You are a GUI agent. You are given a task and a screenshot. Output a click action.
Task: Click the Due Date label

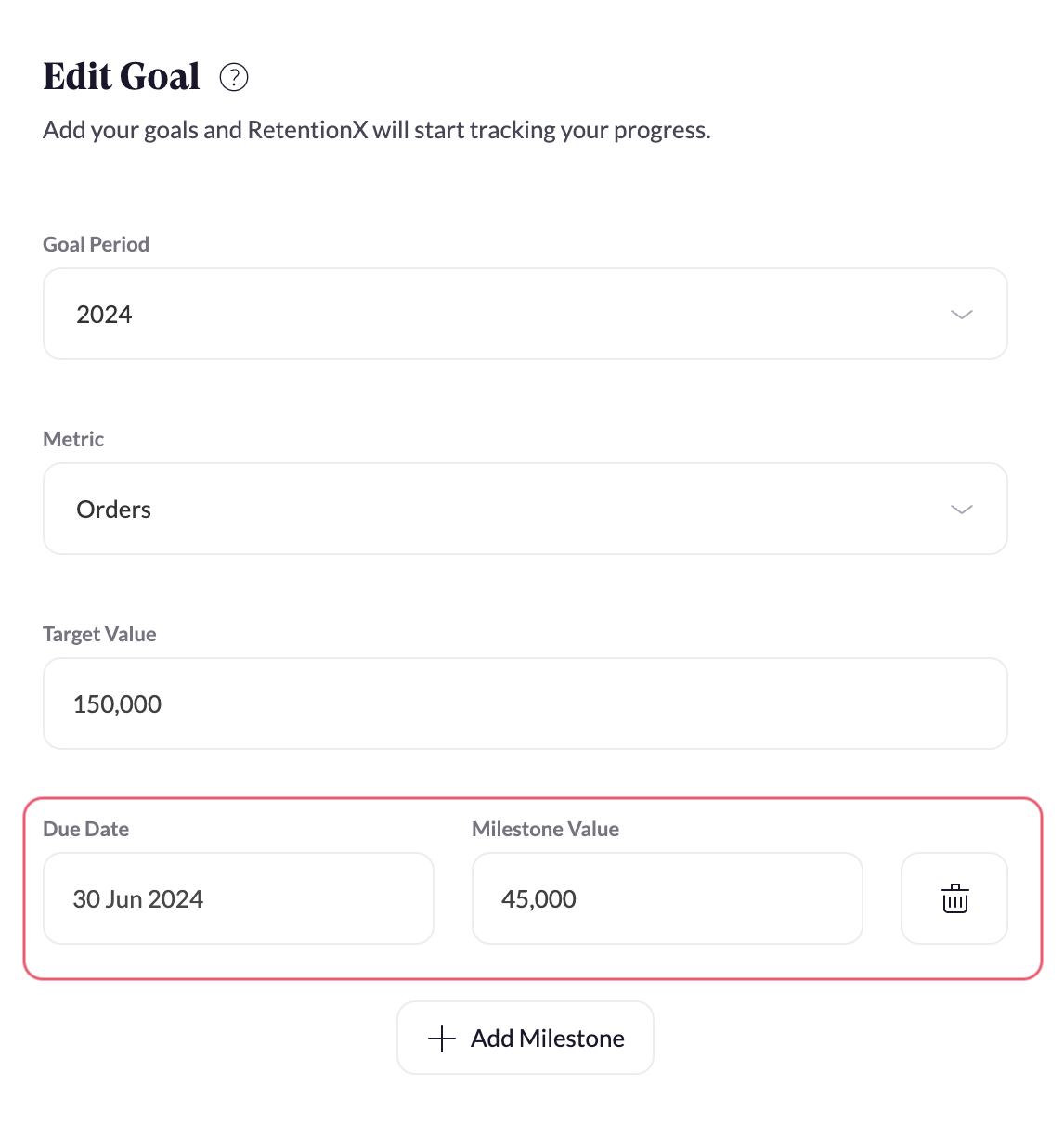pyautogui.click(x=86, y=829)
